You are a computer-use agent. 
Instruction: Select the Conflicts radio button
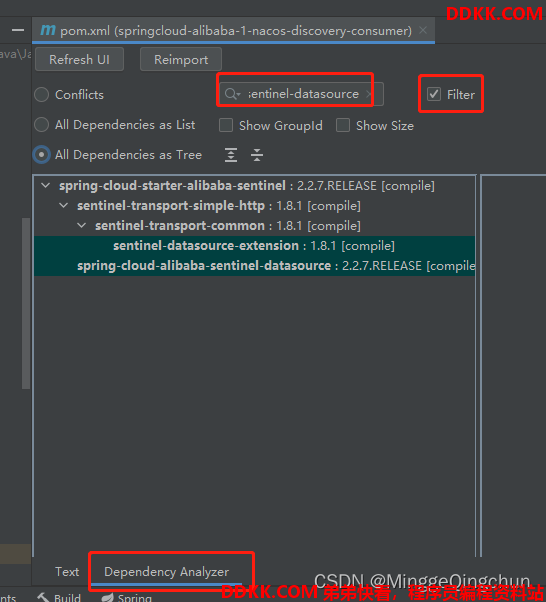coord(41,94)
